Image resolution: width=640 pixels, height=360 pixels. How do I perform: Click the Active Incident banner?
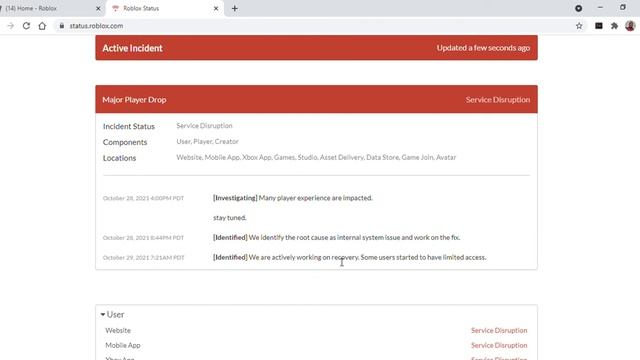316,48
